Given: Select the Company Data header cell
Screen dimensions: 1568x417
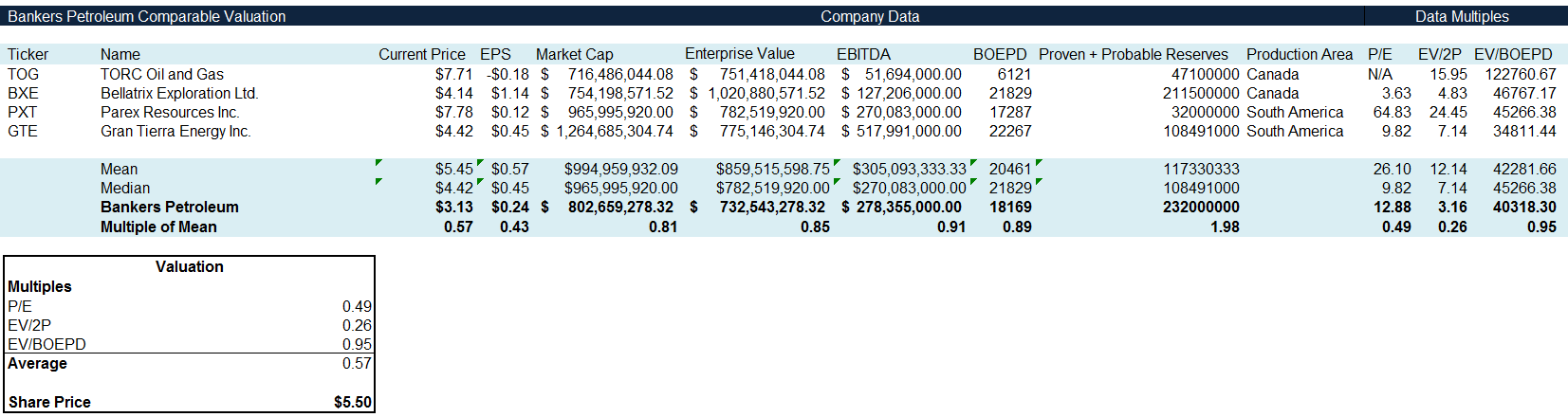Looking at the screenshot, I should pyautogui.click(x=869, y=16).
